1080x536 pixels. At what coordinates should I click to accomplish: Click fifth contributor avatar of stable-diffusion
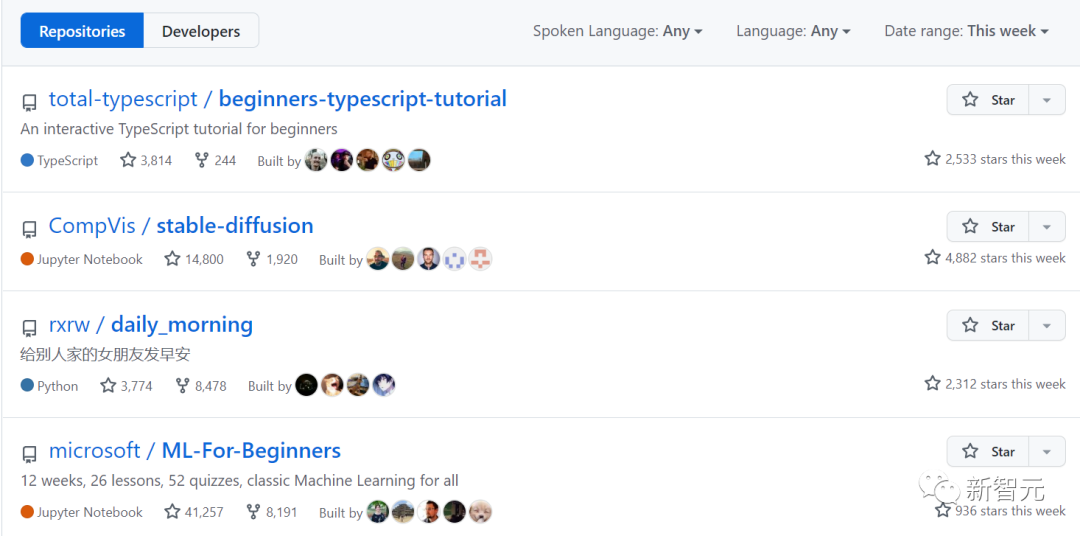[480, 259]
